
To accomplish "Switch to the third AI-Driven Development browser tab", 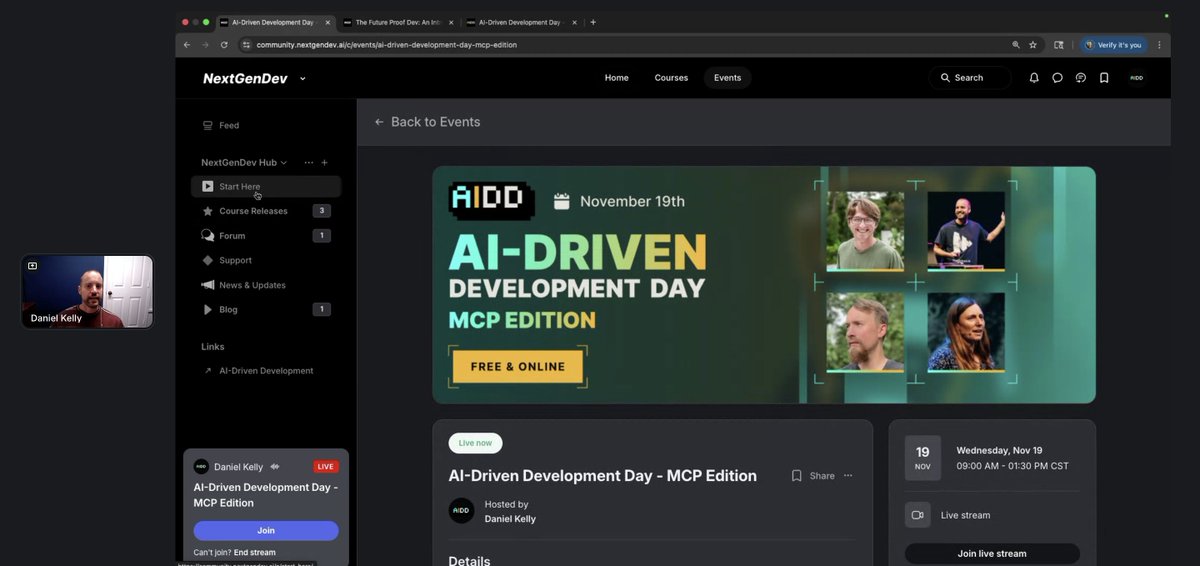I will coord(520,22).
